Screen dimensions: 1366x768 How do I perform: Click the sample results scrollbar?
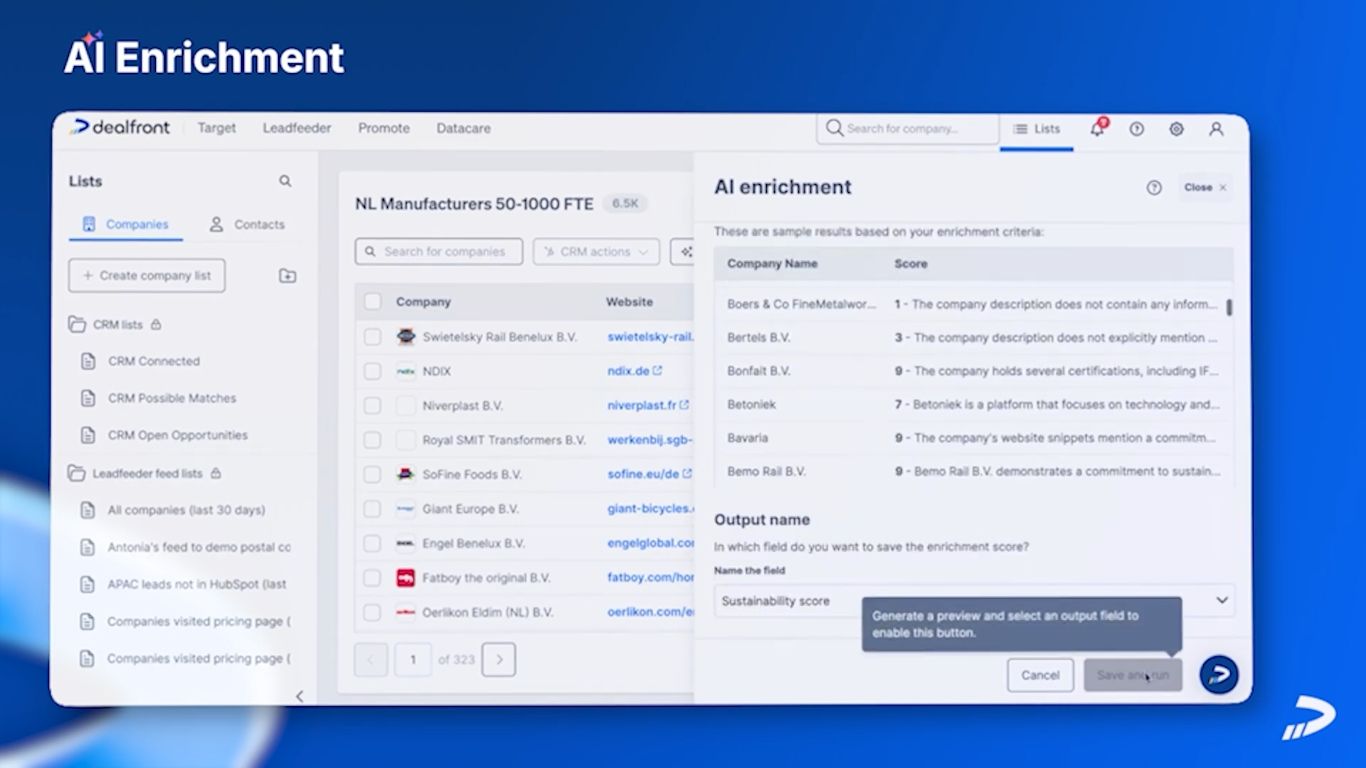tap(1229, 308)
